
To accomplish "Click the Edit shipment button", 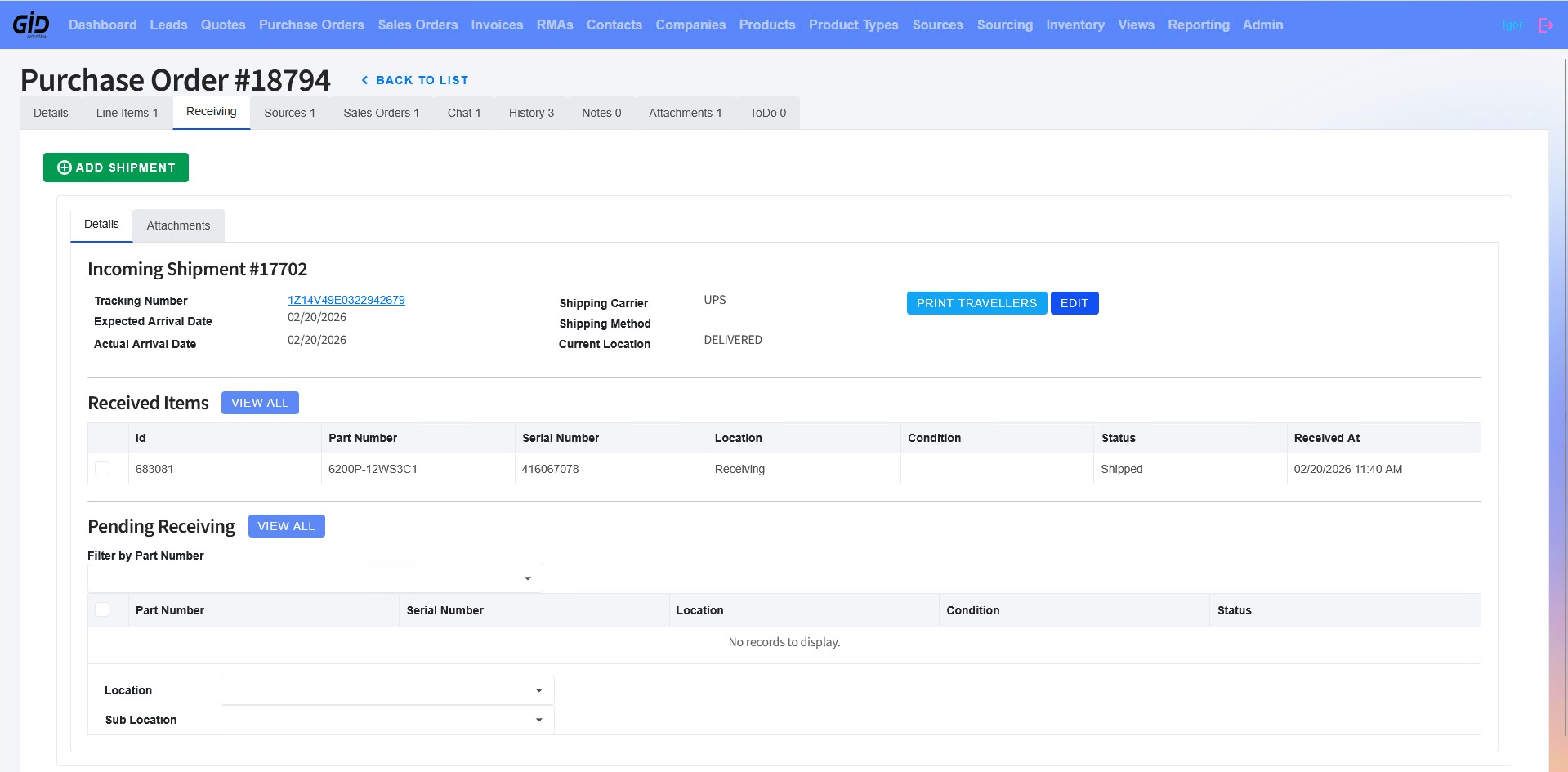I will [1074, 303].
